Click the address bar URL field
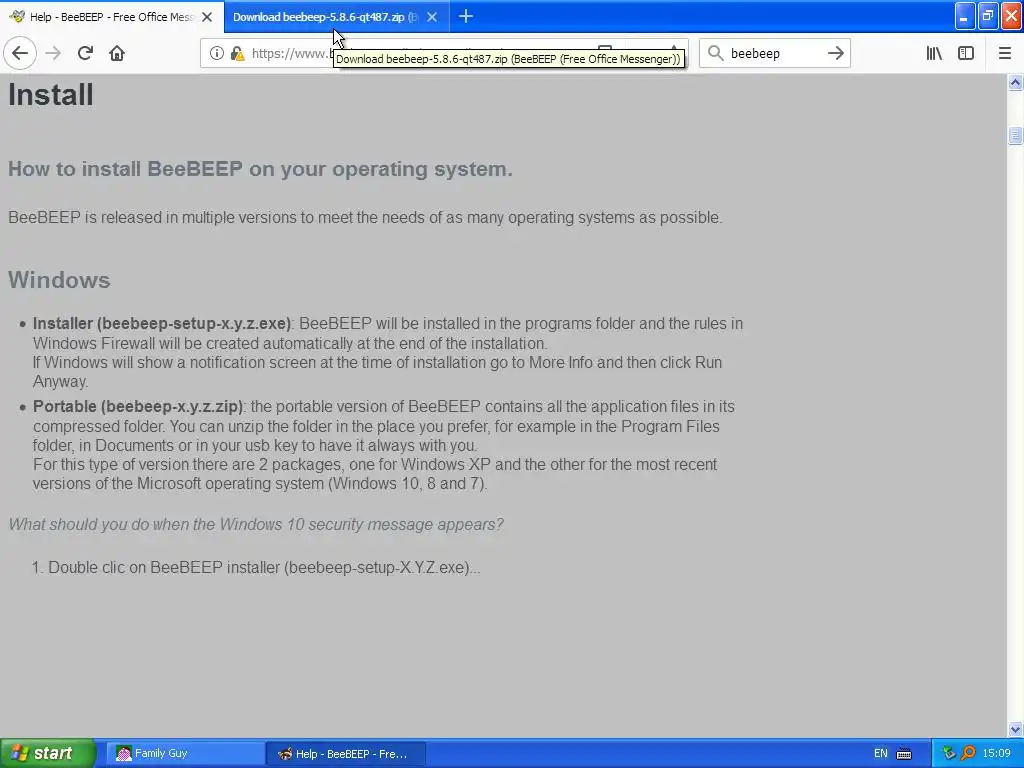The image size is (1024, 768). pos(444,53)
